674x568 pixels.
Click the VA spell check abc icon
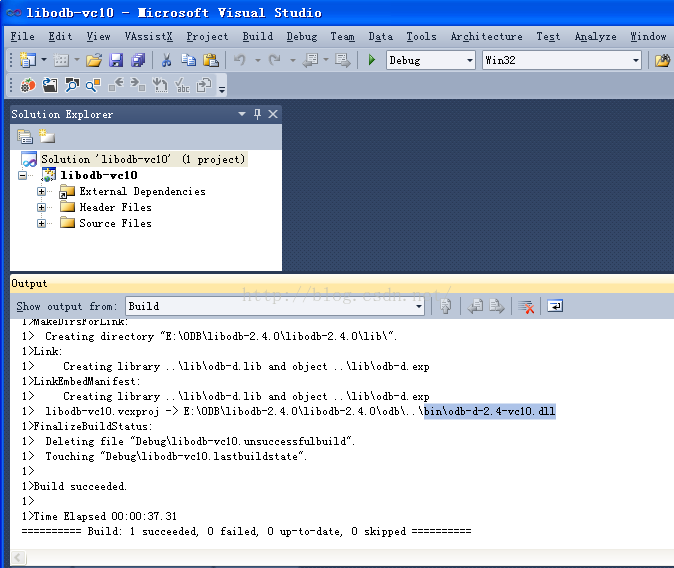tap(182, 85)
